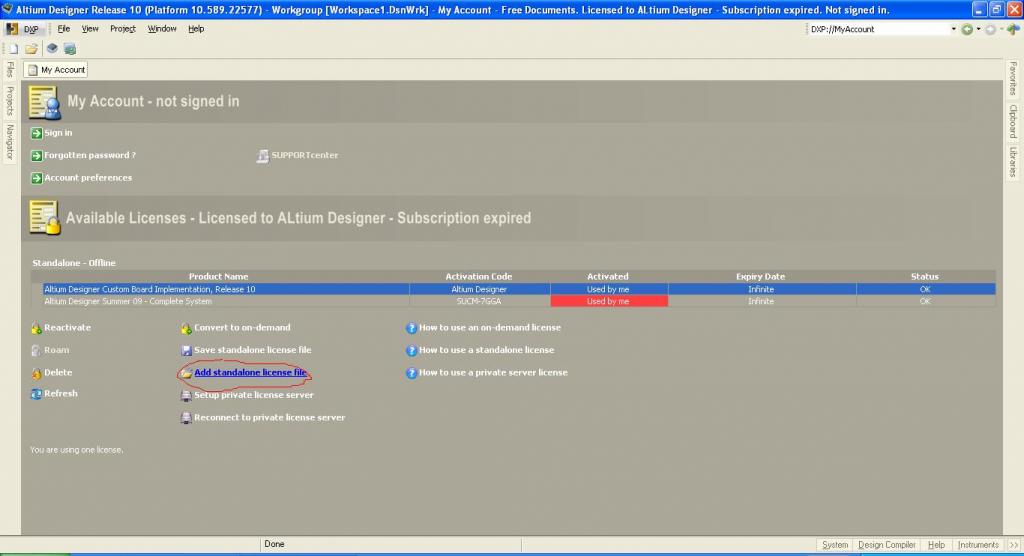The image size is (1024, 556).
Task: Click the Refresh icon
Action: (x=37, y=394)
